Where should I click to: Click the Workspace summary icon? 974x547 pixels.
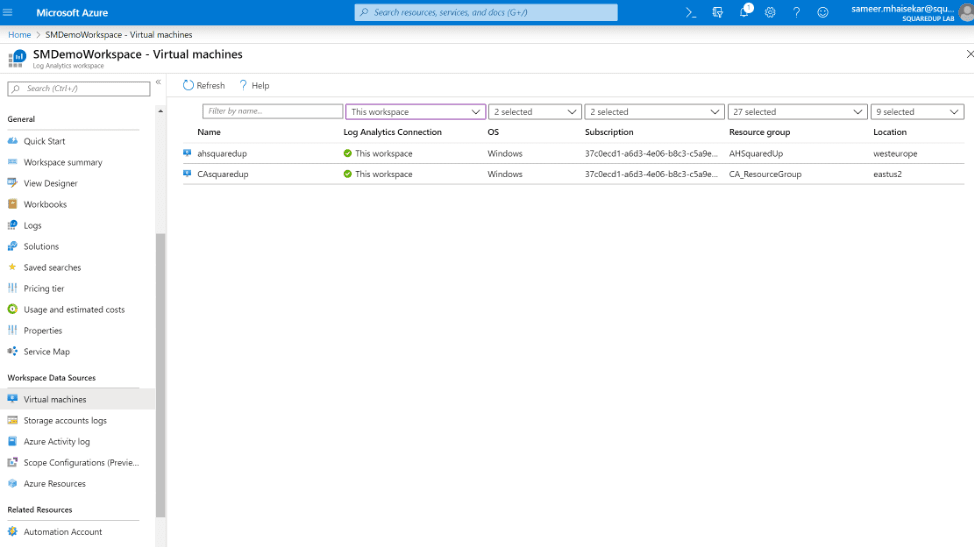point(12,162)
